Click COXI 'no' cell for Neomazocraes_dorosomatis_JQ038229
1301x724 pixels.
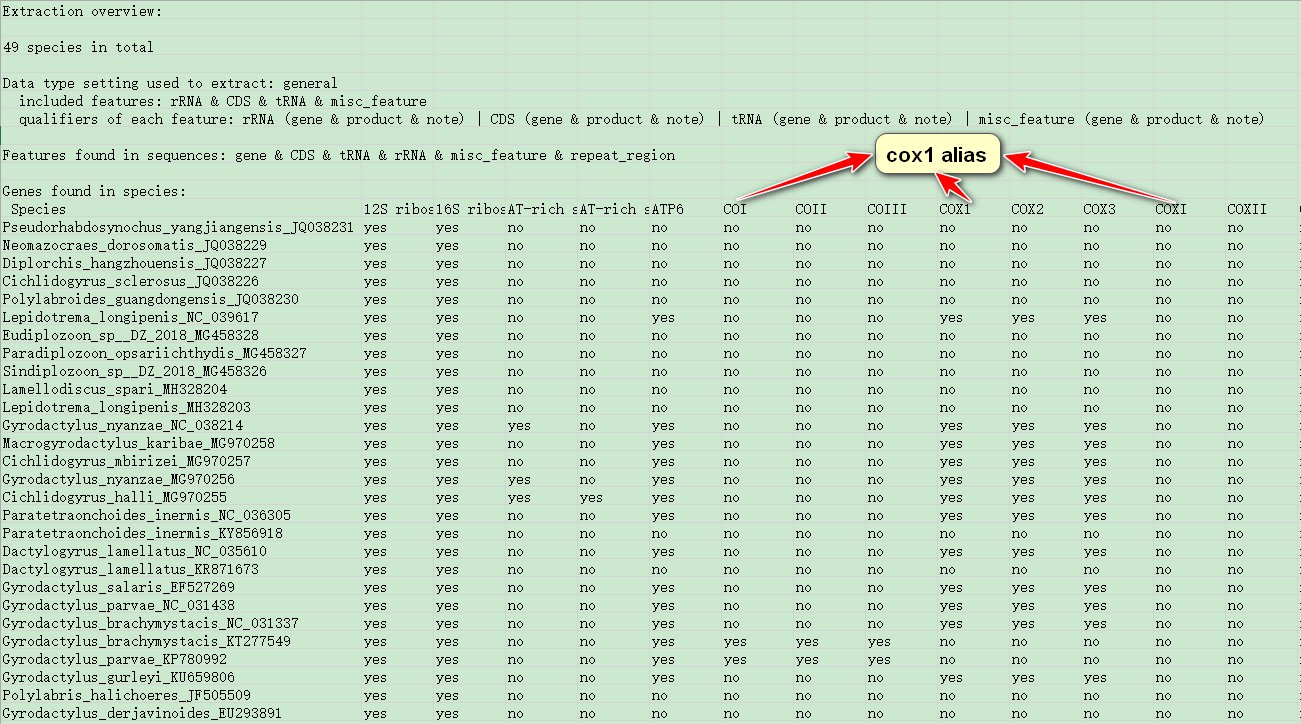1163,246
